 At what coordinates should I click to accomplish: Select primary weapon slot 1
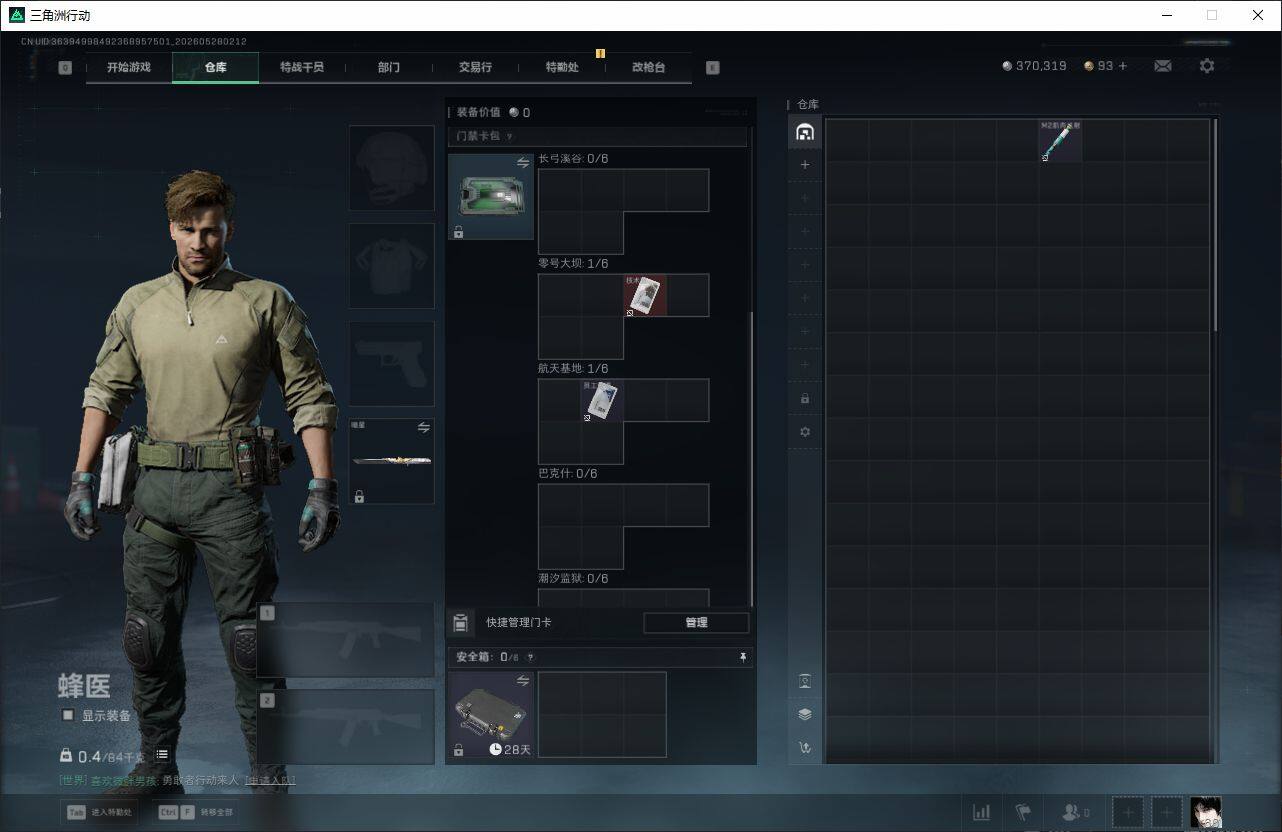tap(346, 640)
